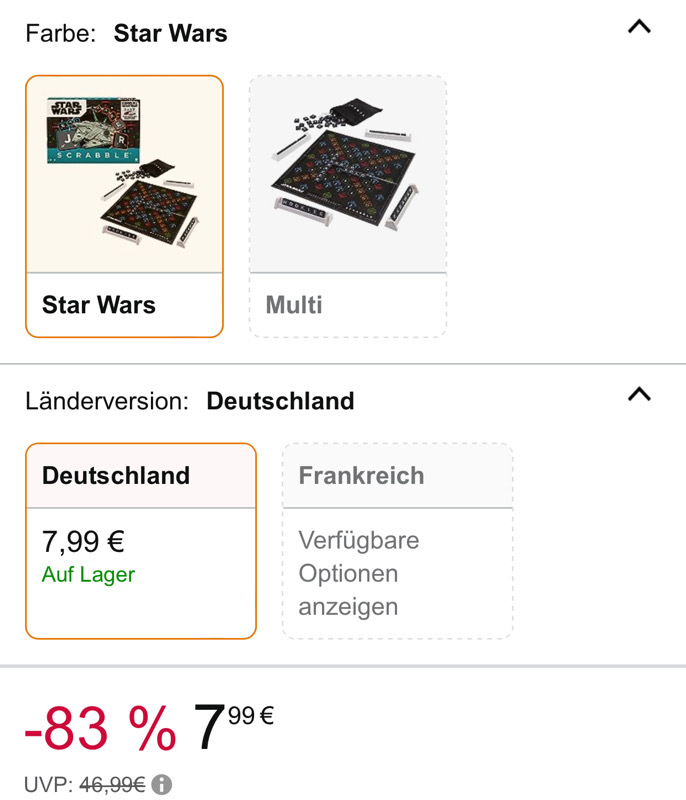
Task: Click the crossed-out UVP 46,99€ price
Action: point(112,785)
